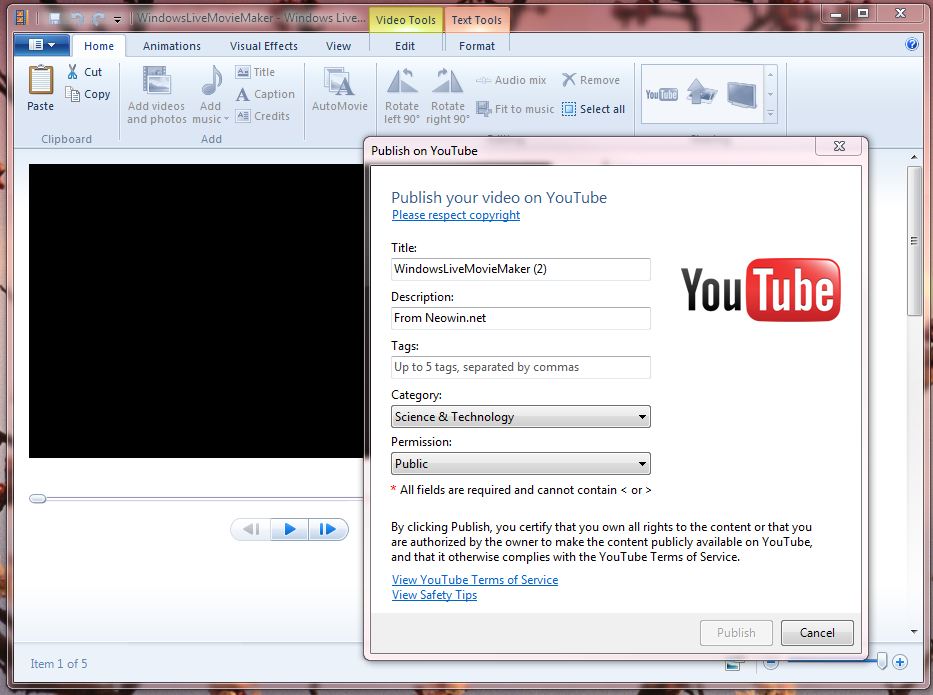Viewport: 933px width, 695px height.
Task: Click the storyboard scrollbar up arrow
Action: 914,157
